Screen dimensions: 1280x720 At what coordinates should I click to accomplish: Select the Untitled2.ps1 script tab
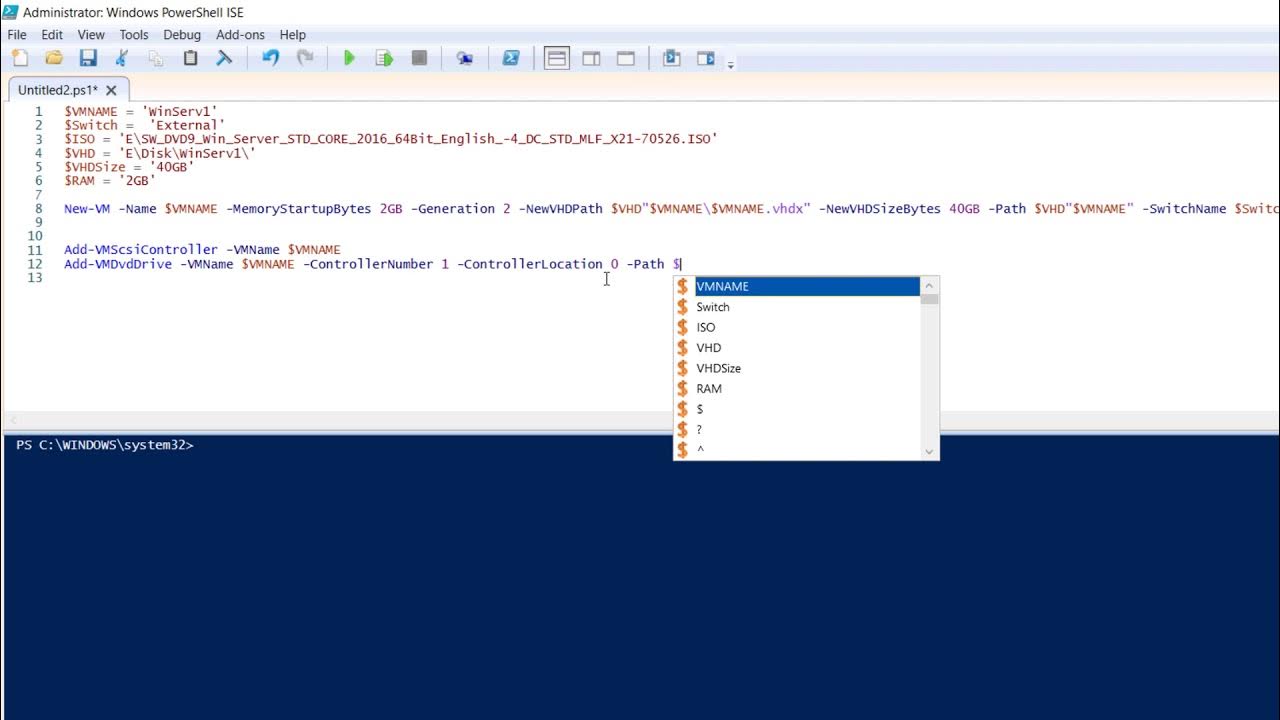pos(58,90)
